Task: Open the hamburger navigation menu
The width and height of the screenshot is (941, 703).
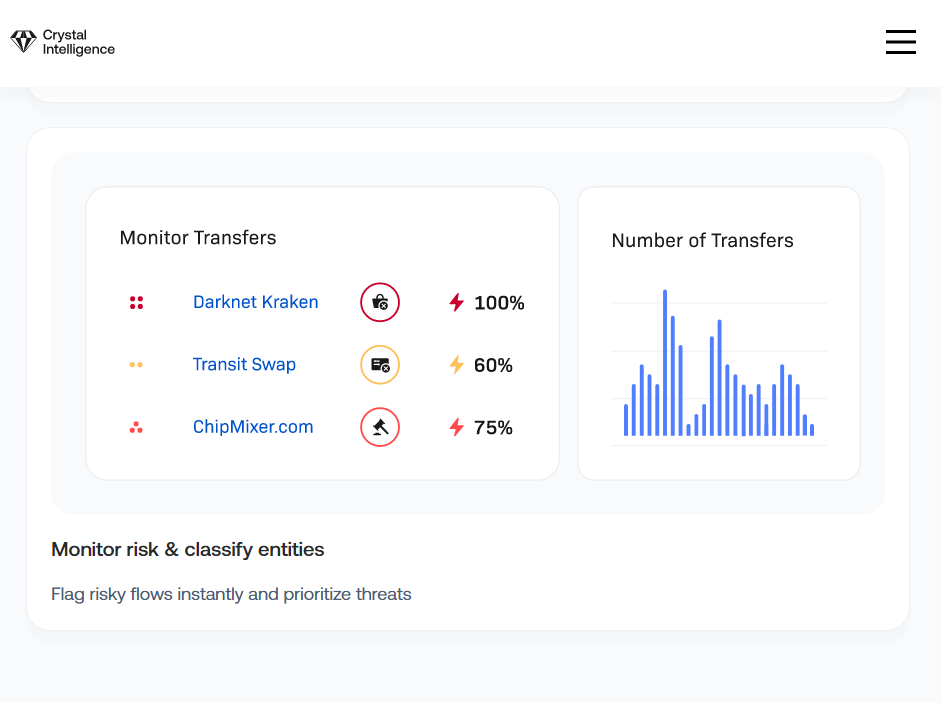Action: click(x=900, y=41)
